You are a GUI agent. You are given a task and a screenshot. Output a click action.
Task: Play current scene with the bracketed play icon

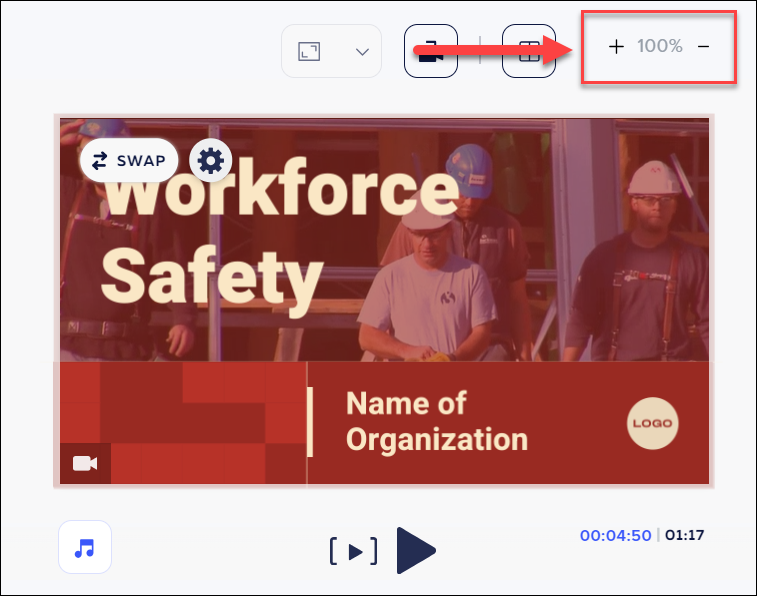[x=353, y=551]
